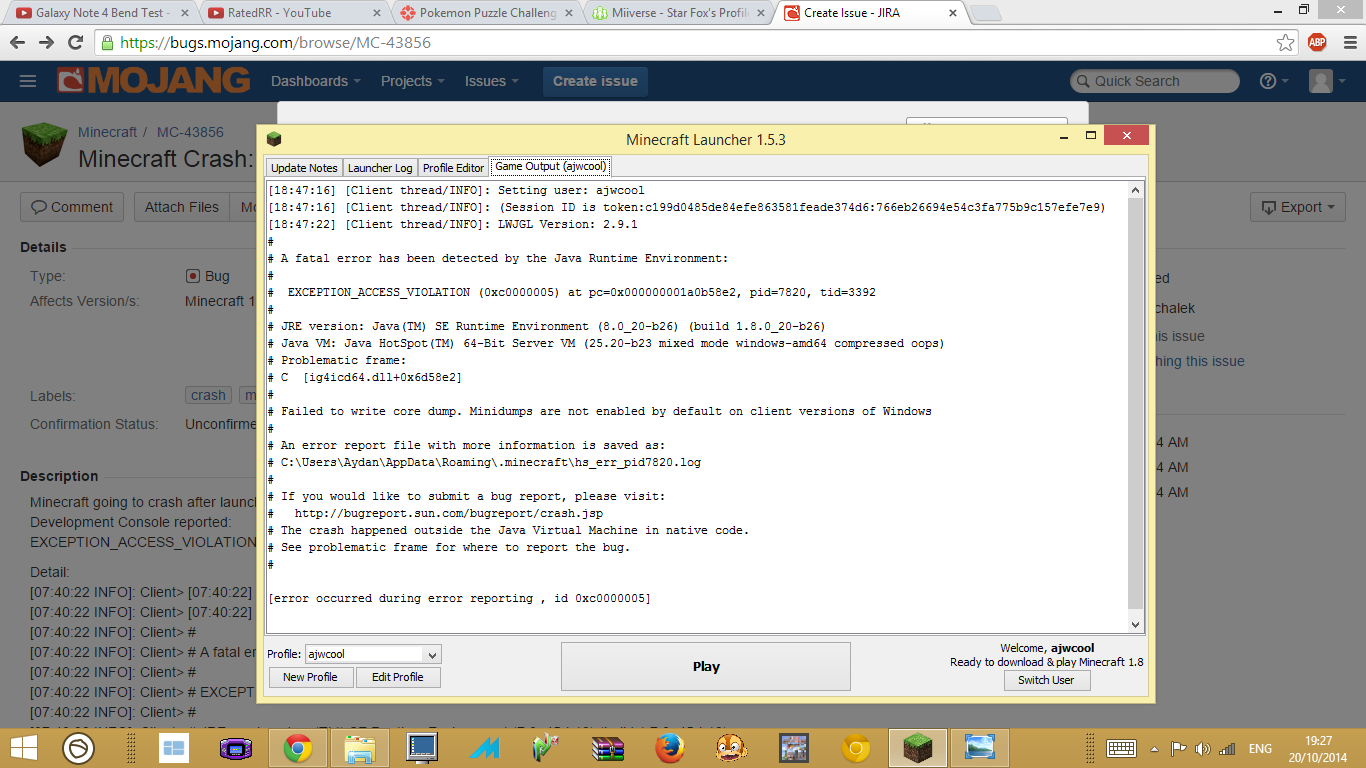This screenshot has width=1366, height=768.
Task: Click the game output scrollbar up arrow
Action: 1135,190
